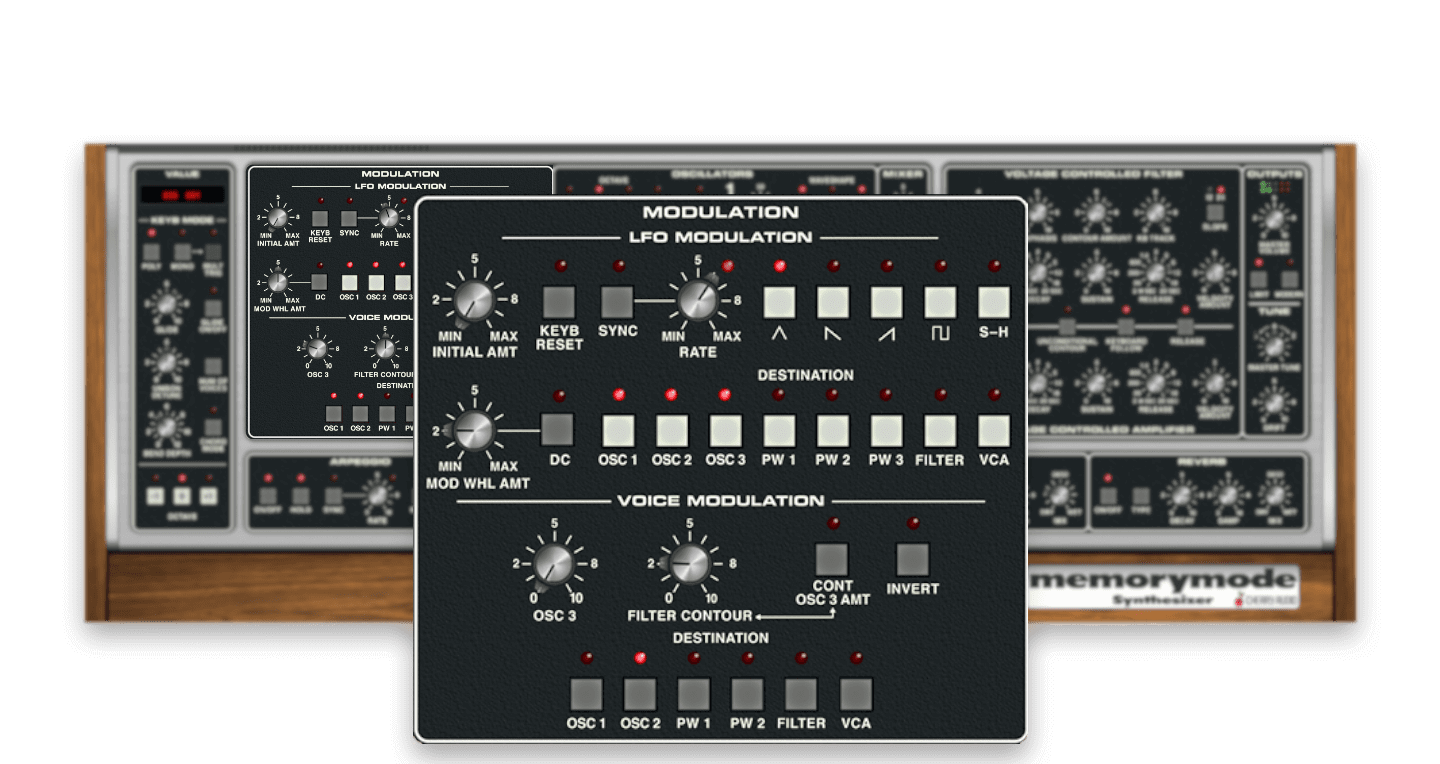1440x764 pixels.
Task: Toggle the small KEYB RESET button on the synth
Action: [x=320, y=218]
